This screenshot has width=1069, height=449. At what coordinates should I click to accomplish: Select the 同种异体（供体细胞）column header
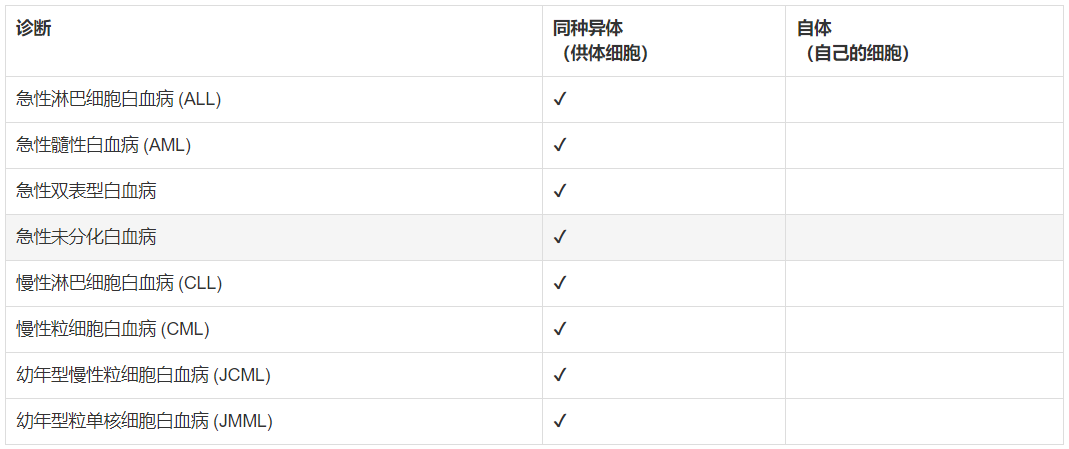tap(600, 41)
